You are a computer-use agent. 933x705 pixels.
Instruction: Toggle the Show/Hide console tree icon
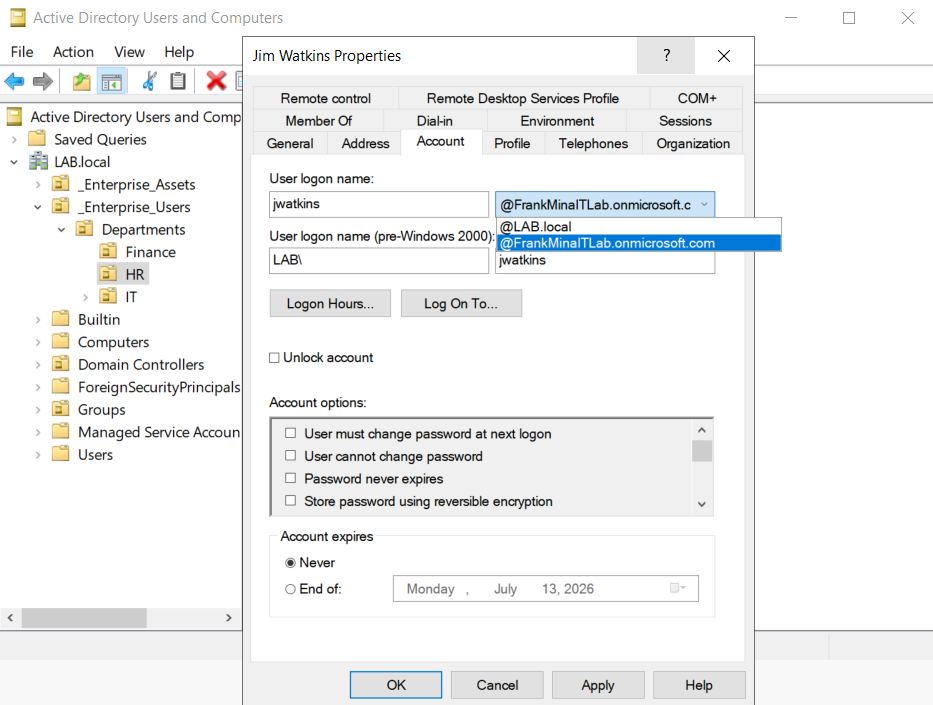tap(112, 82)
